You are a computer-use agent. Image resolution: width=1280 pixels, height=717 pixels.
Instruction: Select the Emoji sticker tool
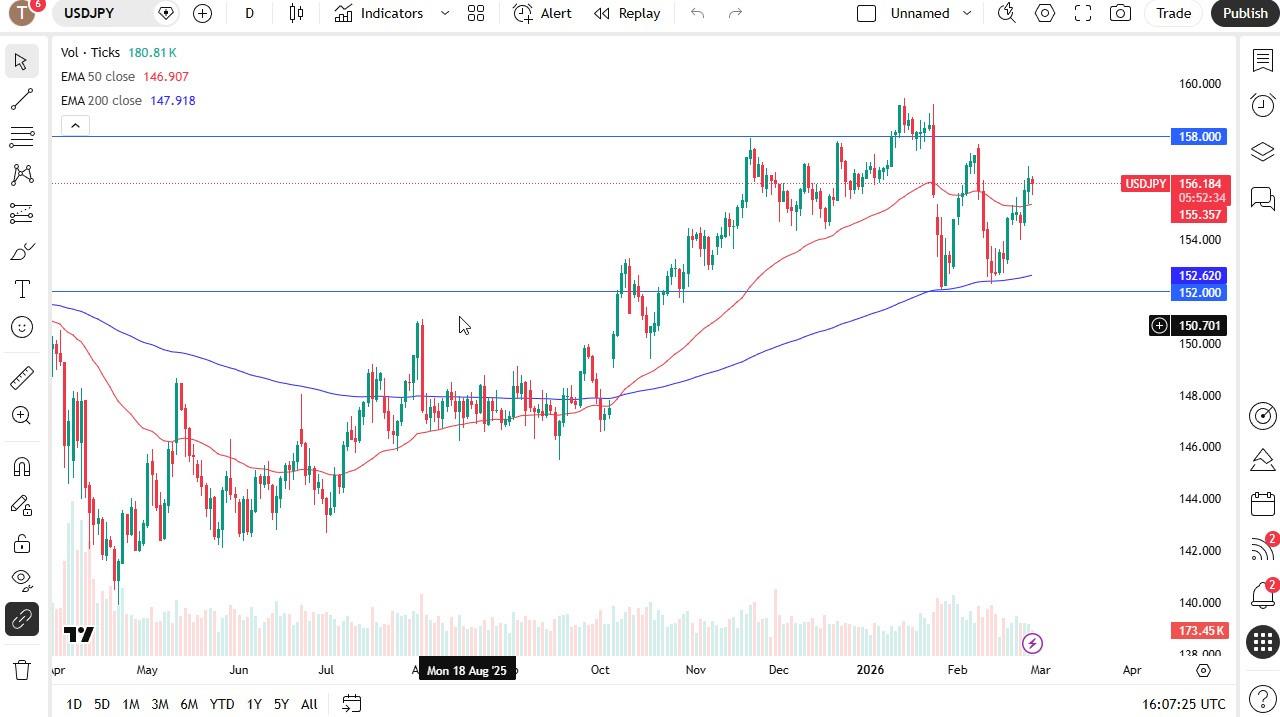[22, 327]
